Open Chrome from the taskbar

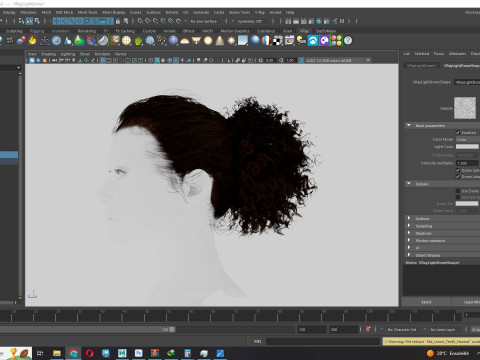tap(73, 353)
